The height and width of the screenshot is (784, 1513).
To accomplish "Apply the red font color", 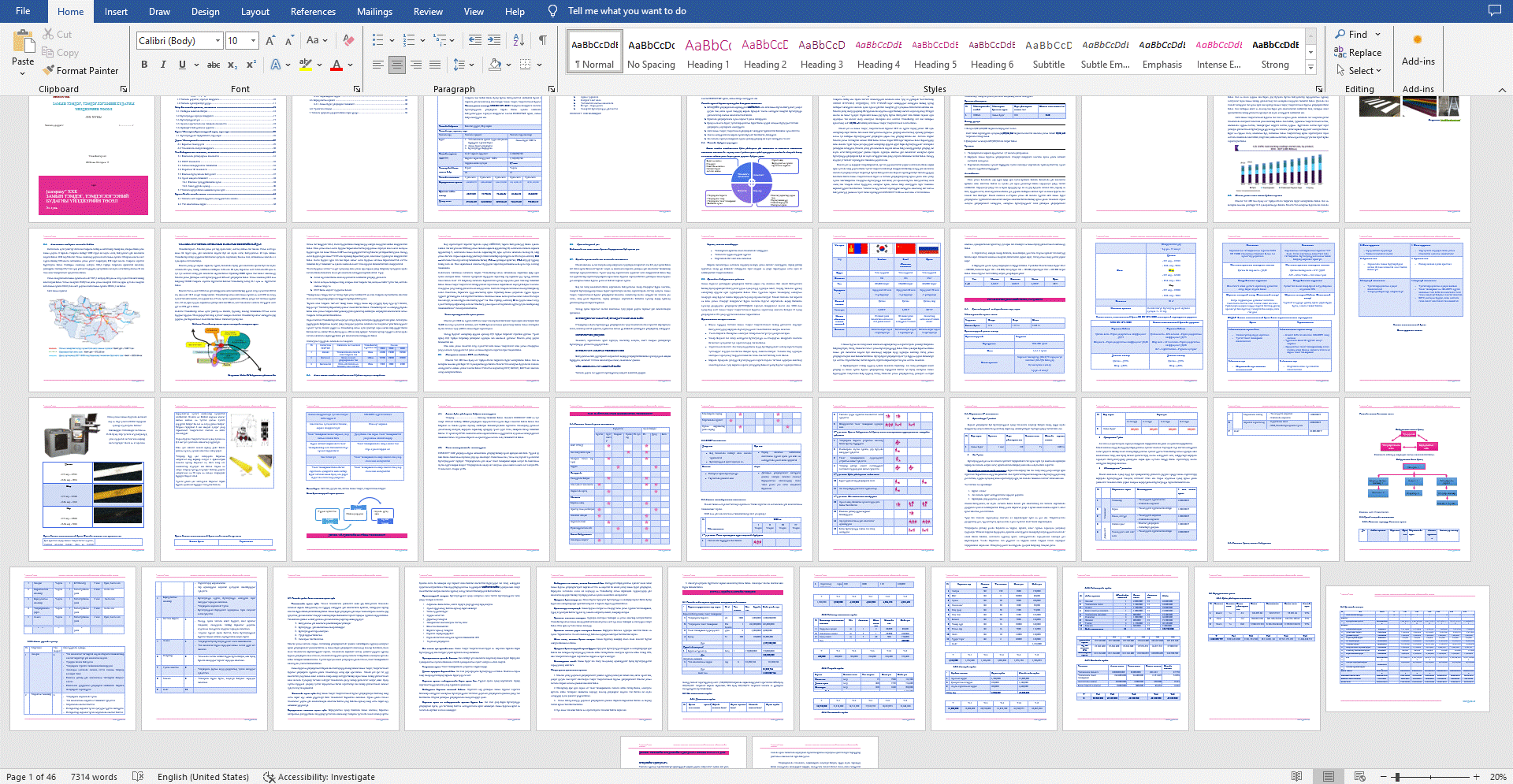I will (336, 65).
